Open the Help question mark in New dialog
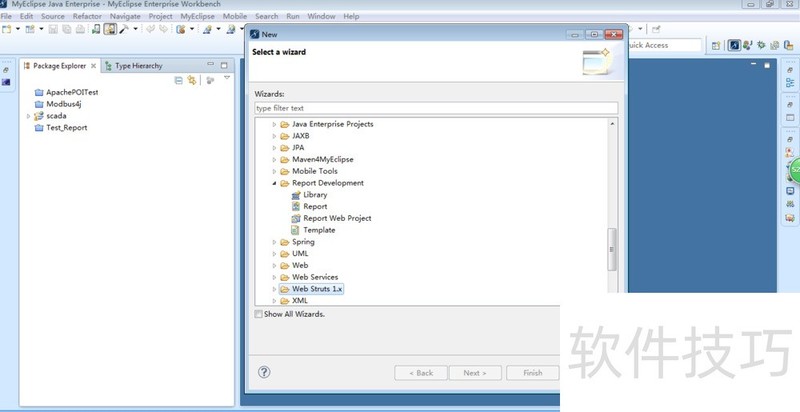The image size is (800, 412). click(x=264, y=372)
